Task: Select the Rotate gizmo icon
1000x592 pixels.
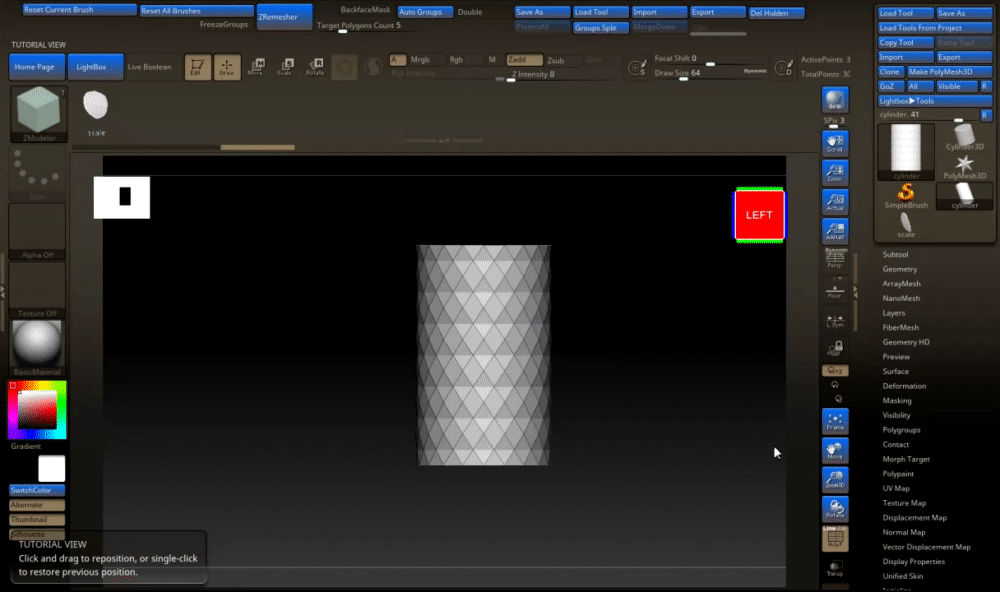Action: [315, 66]
